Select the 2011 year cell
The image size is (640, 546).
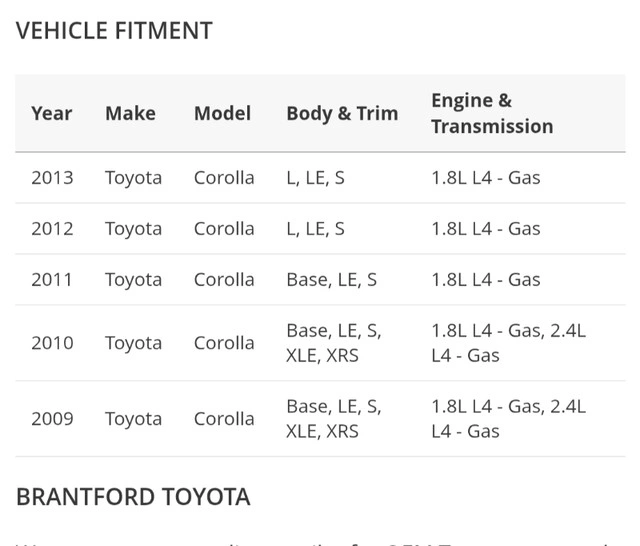(52, 280)
